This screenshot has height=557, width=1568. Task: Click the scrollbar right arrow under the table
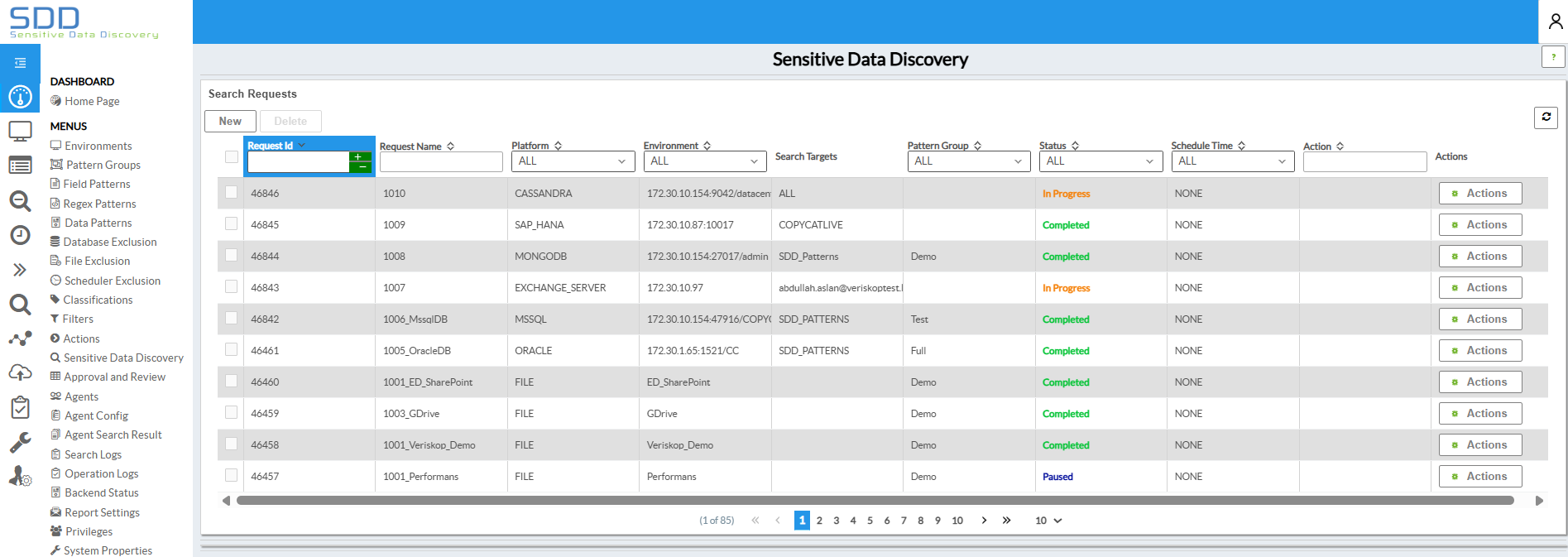[1539, 500]
